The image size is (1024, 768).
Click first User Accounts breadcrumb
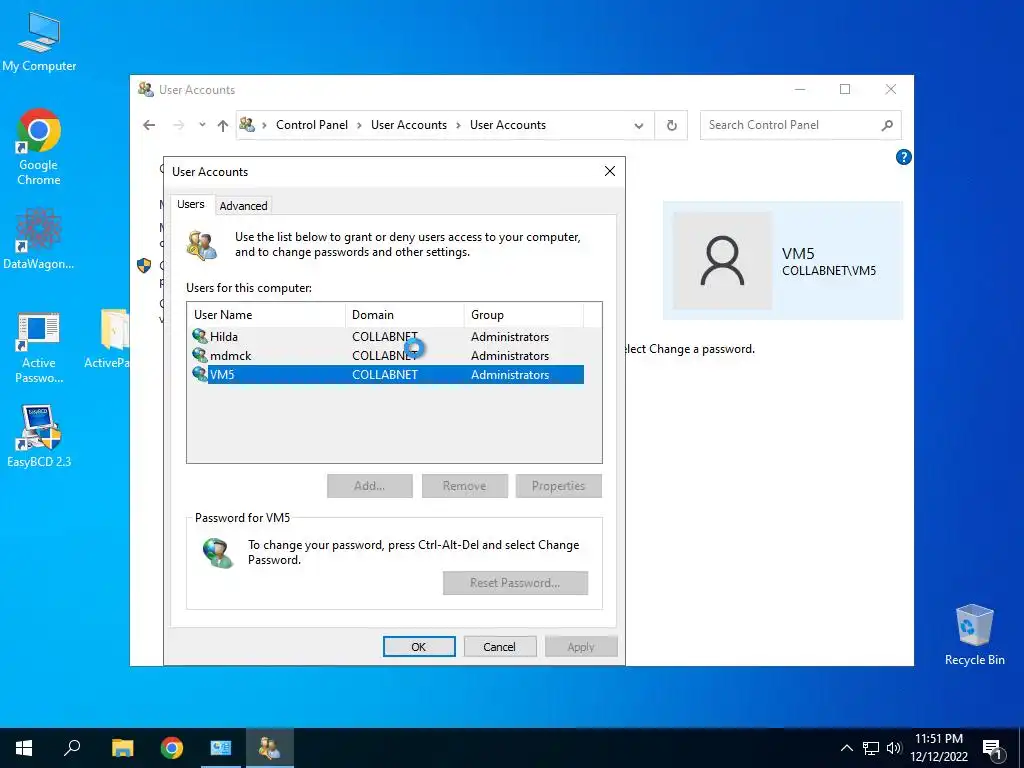coord(409,125)
